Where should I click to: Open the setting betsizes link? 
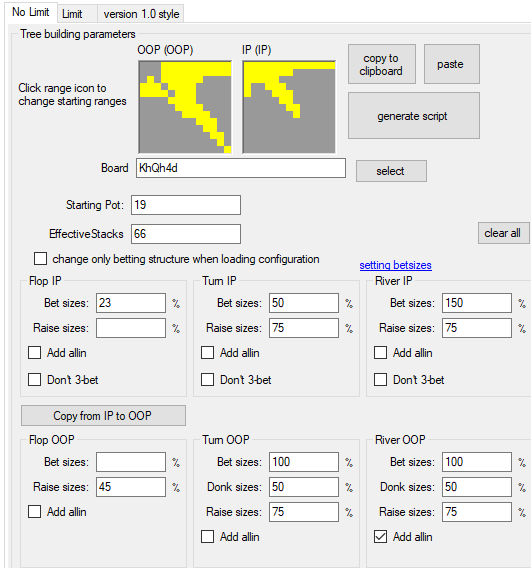click(396, 265)
